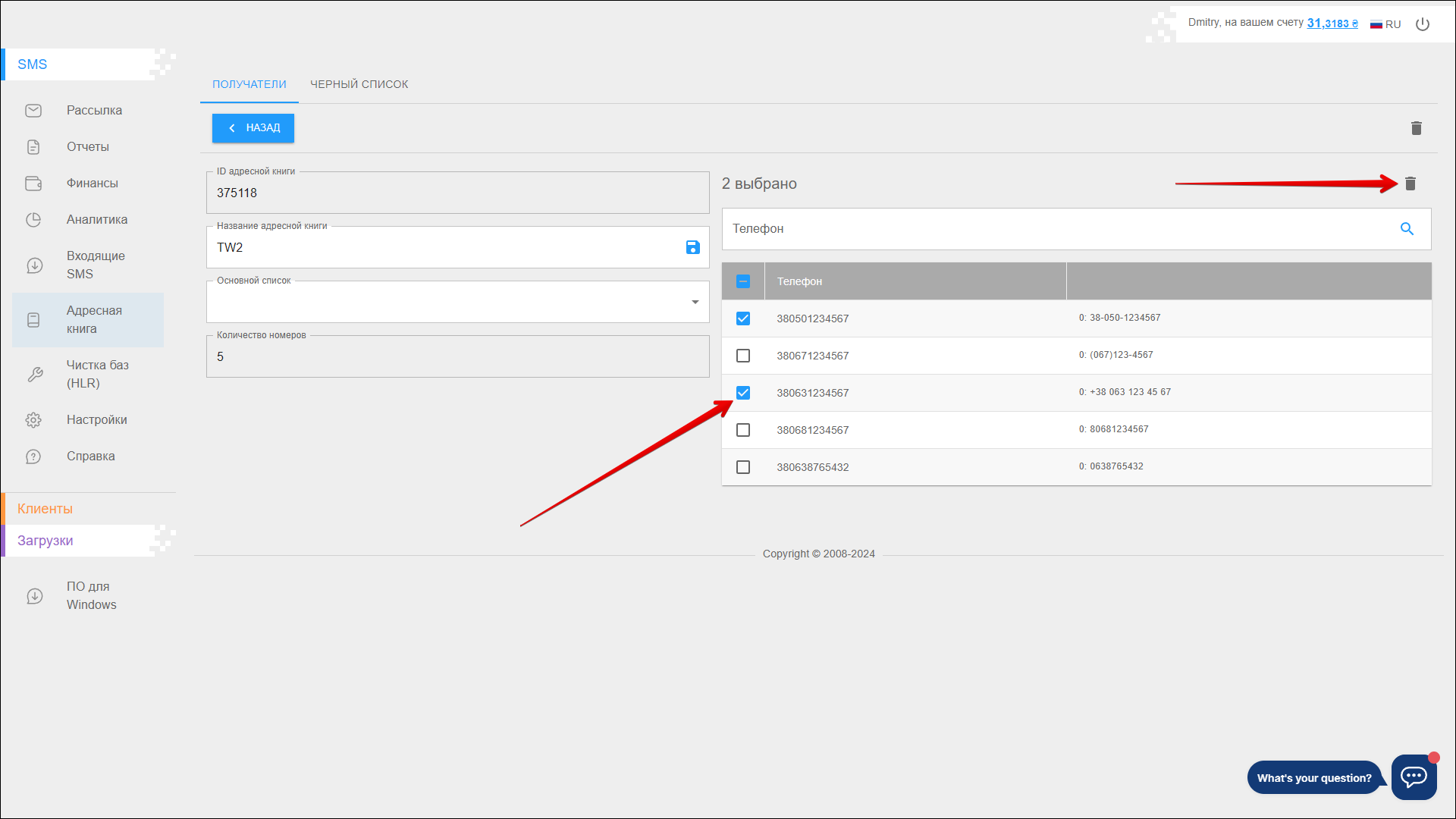
Task: Click the phone search magnifier icon
Action: pyautogui.click(x=1407, y=229)
